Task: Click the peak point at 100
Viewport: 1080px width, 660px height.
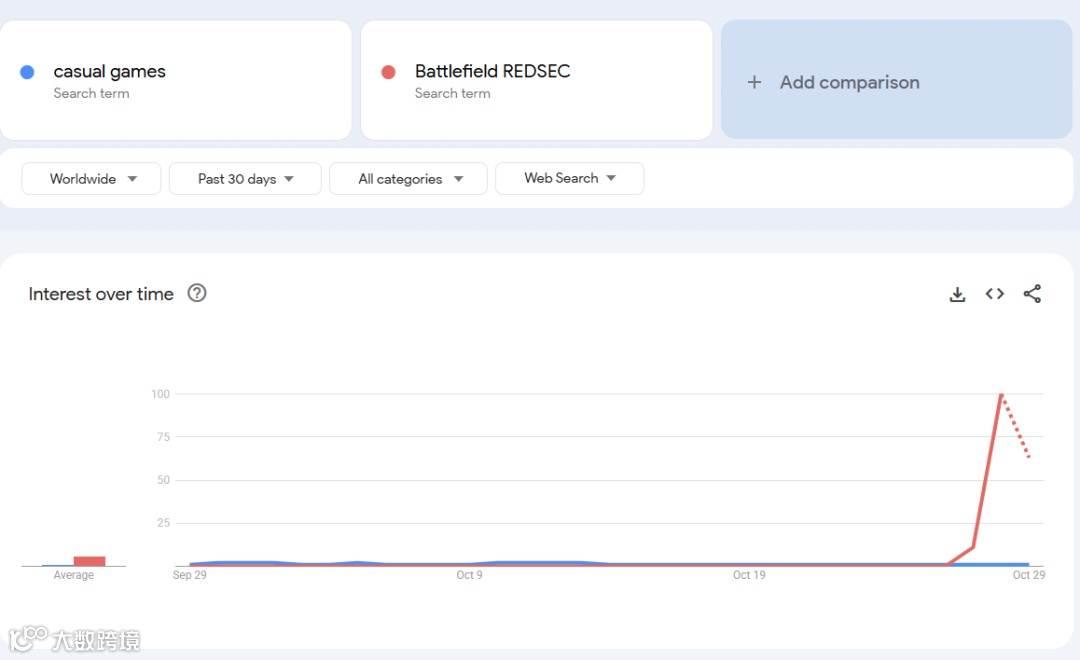Action: click(1001, 394)
